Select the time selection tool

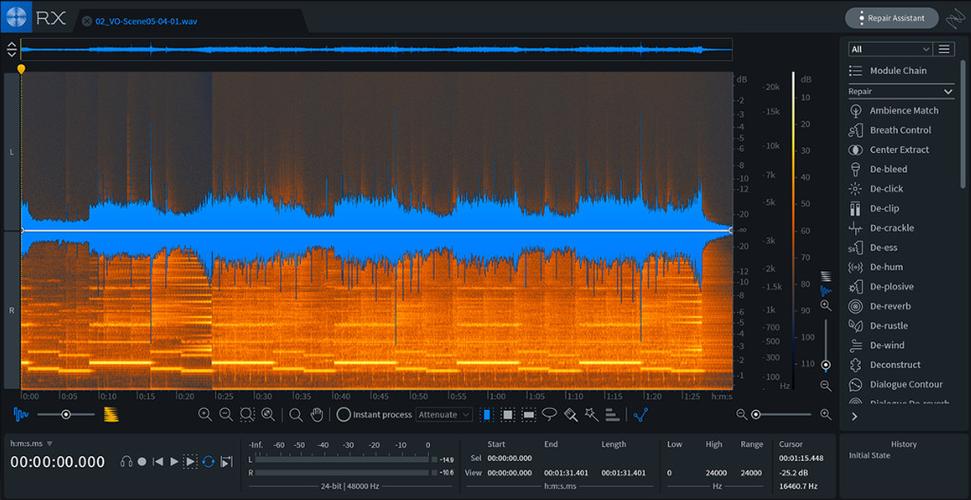[x=487, y=414]
